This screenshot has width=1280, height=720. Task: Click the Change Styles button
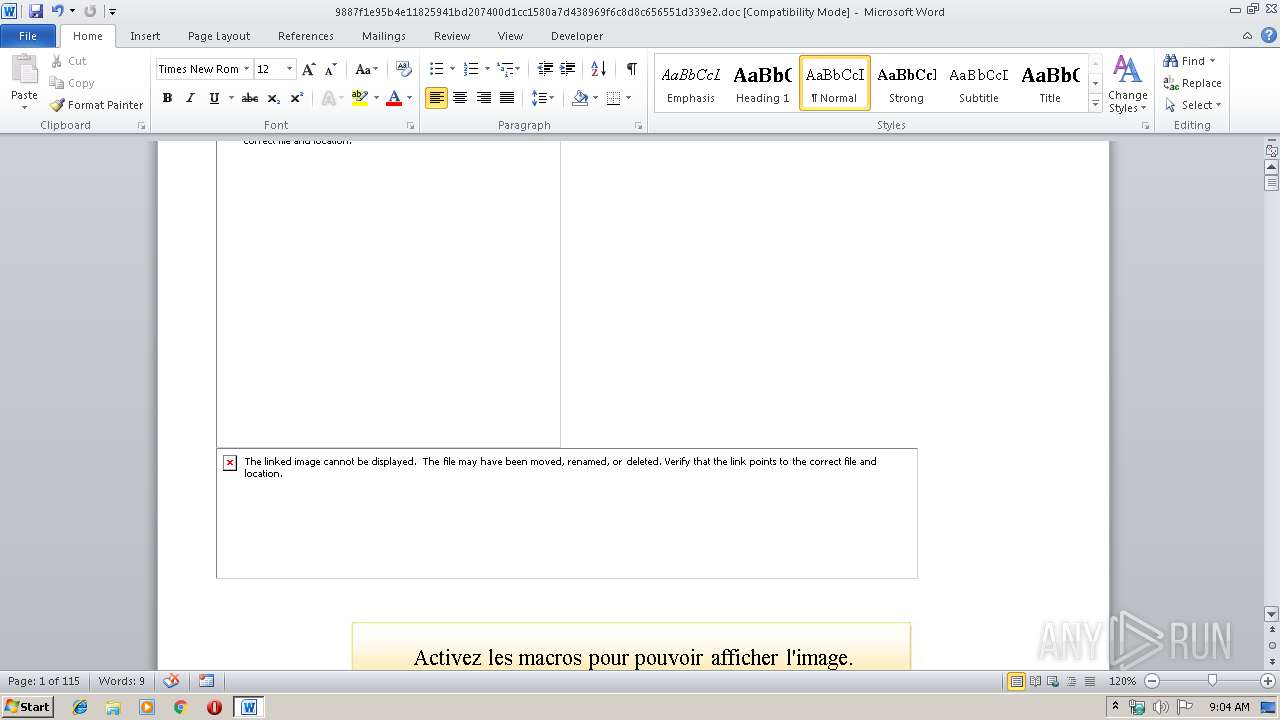coord(1127,84)
